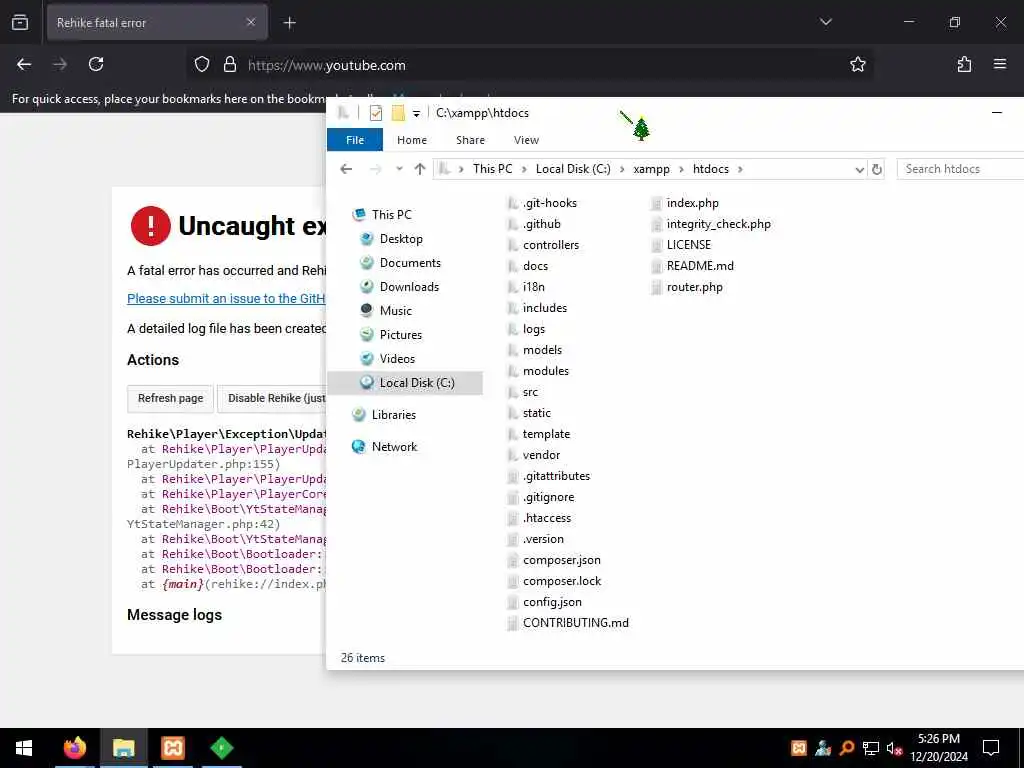
Task: Open the notification center icon
Action: 991,748
